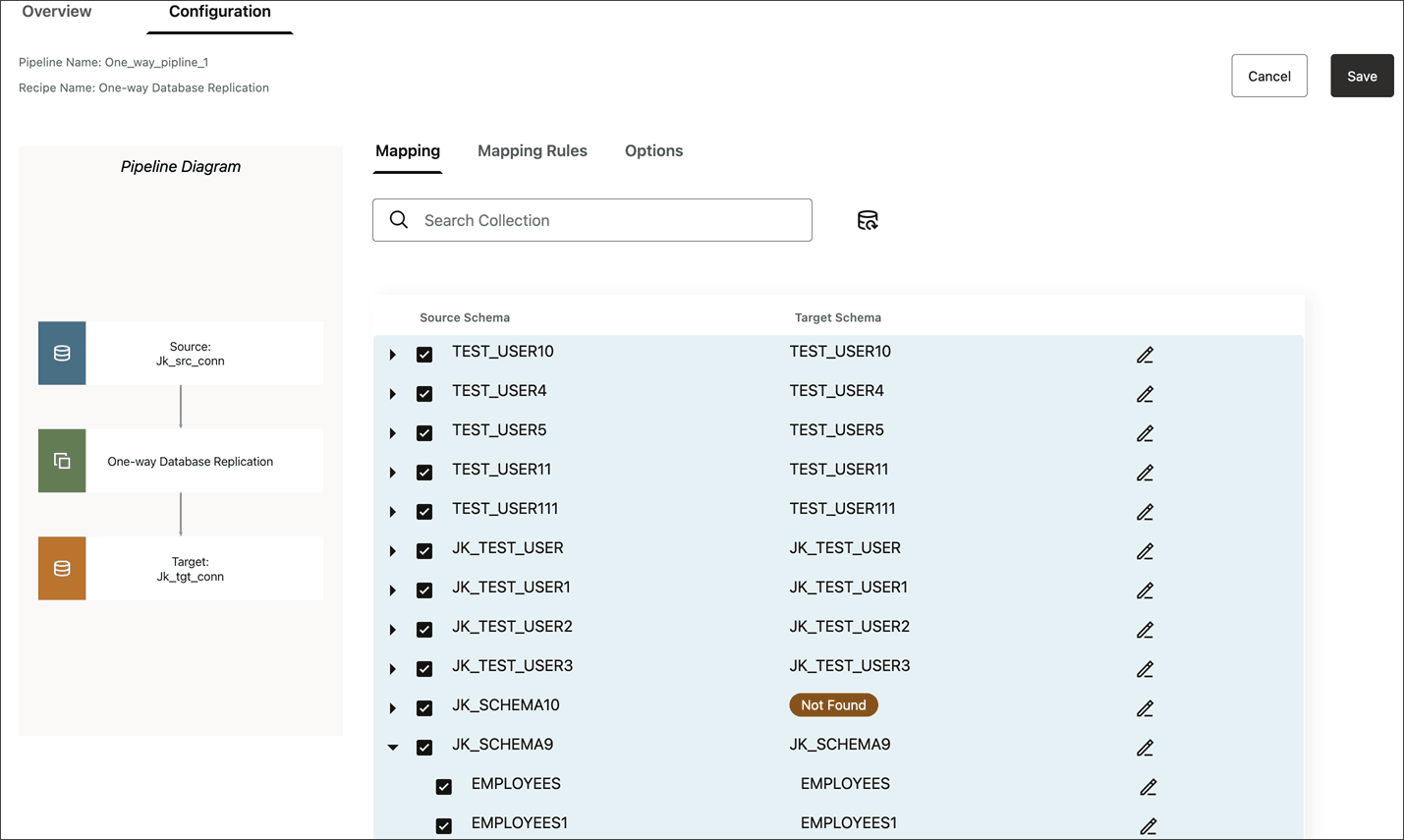Expand the TEST_USER5 schema row
The height and width of the screenshot is (840, 1404).
click(x=392, y=432)
